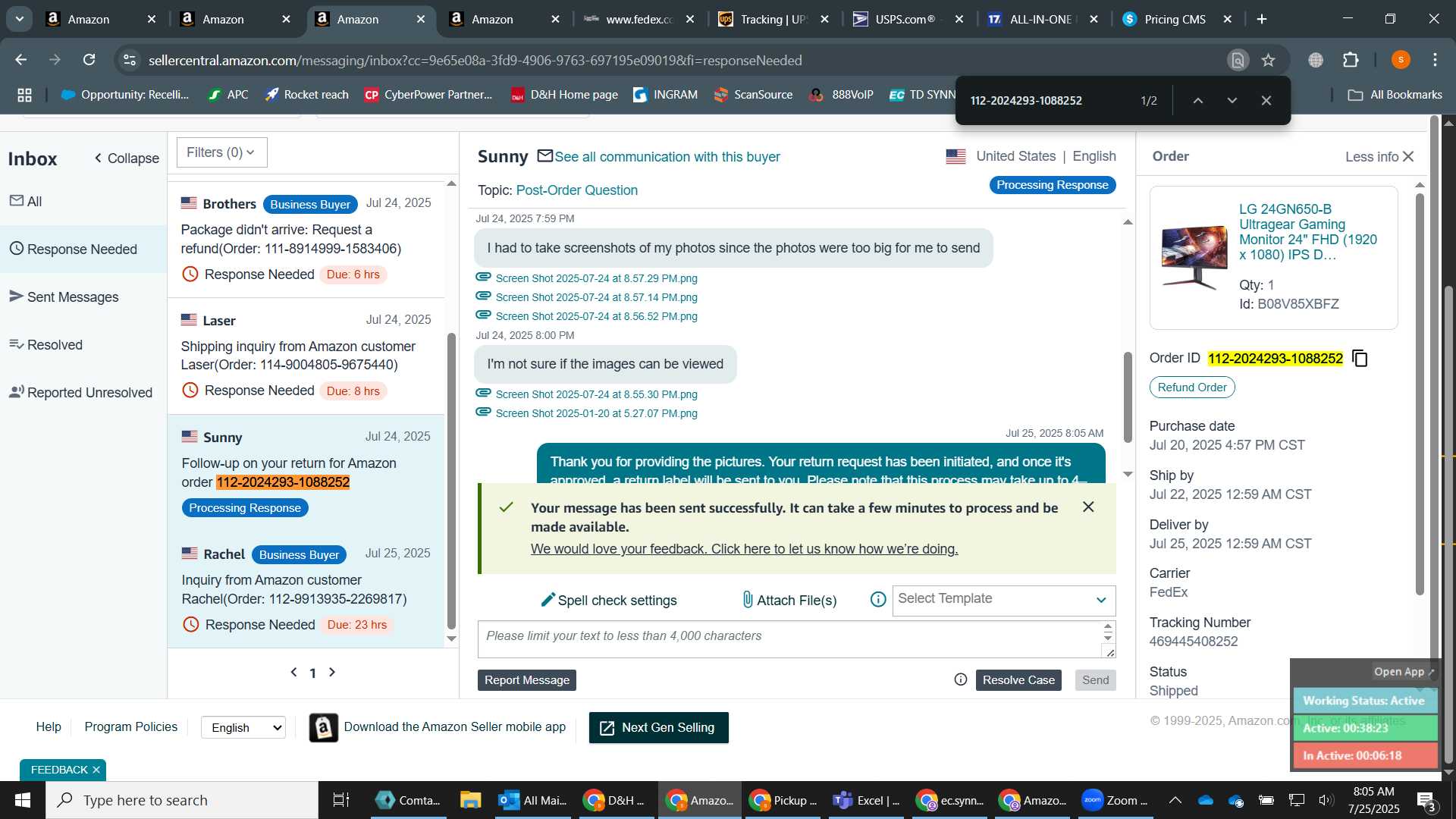This screenshot has width=1456, height=819.
Task: Open the English language selector
Action: click(x=243, y=727)
